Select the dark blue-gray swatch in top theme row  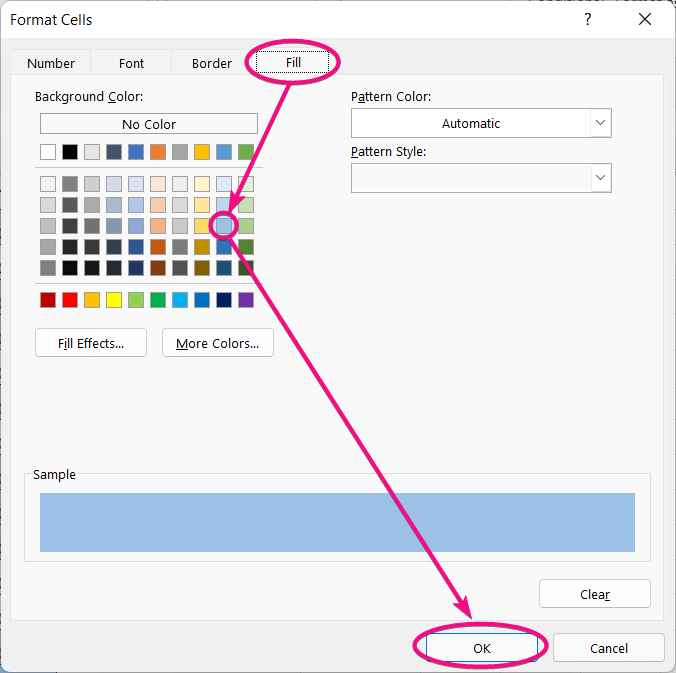(x=114, y=152)
